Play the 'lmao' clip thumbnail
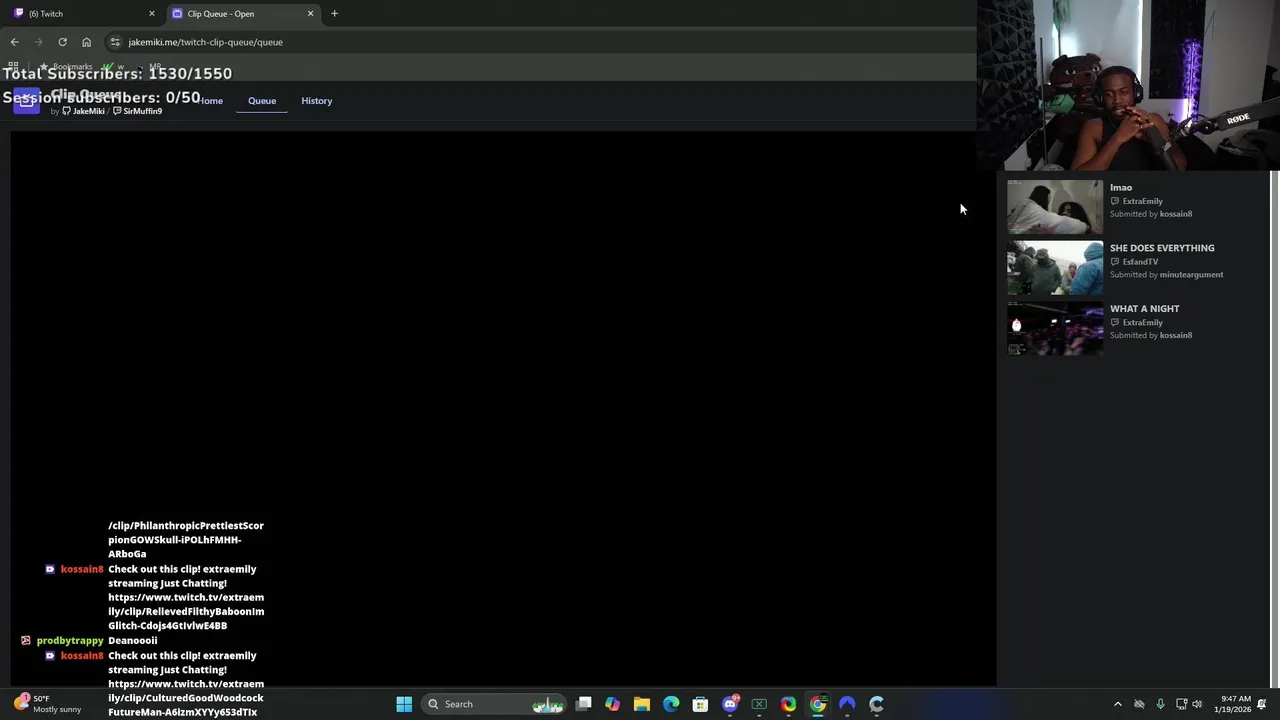Screen dimensions: 1280x720 coord(1055,207)
